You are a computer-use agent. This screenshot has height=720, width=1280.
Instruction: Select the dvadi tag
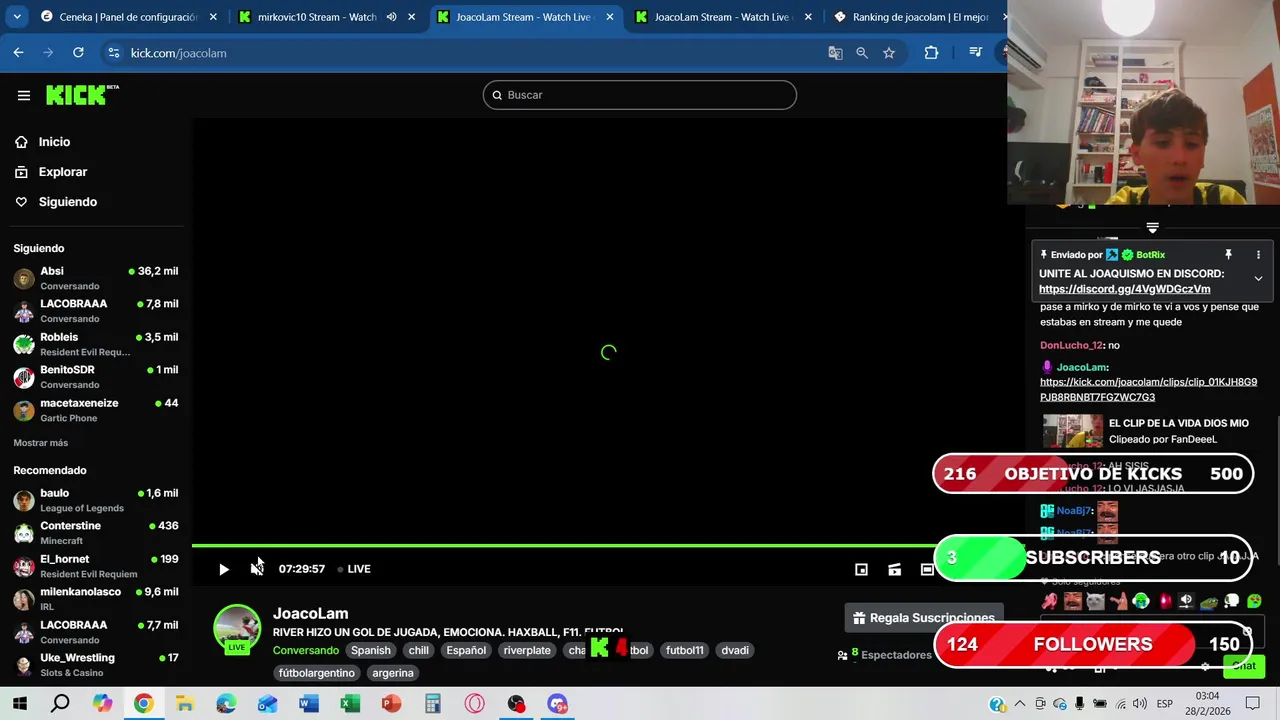click(735, 650)
